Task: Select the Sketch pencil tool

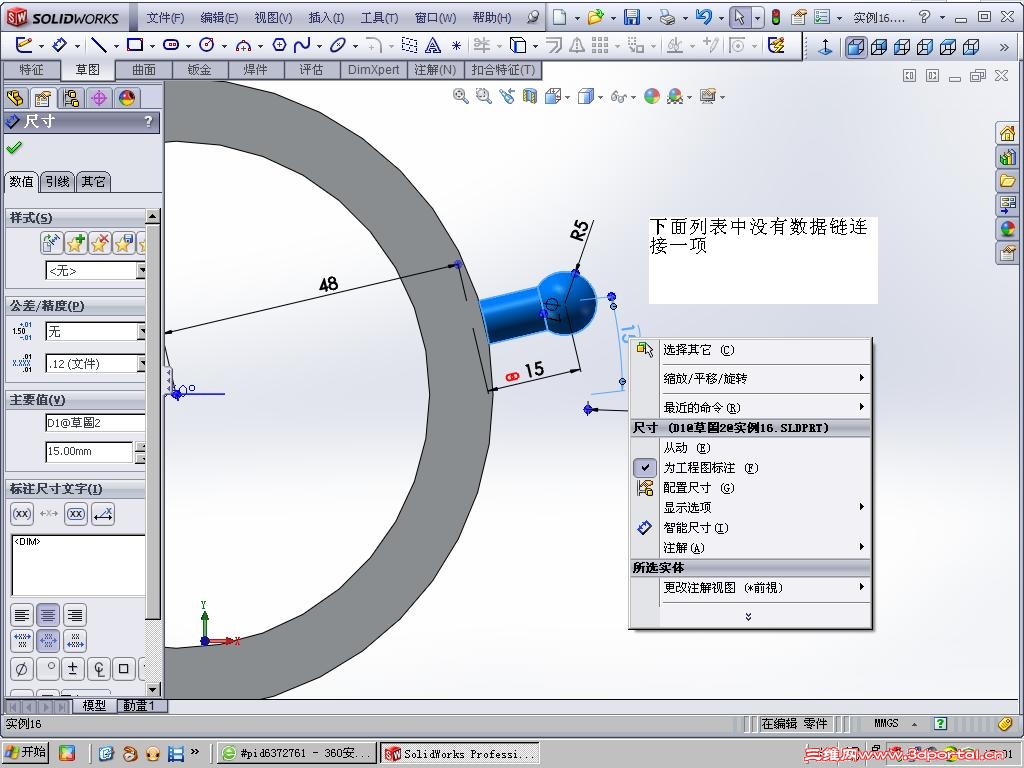Action: click(23, 44)
